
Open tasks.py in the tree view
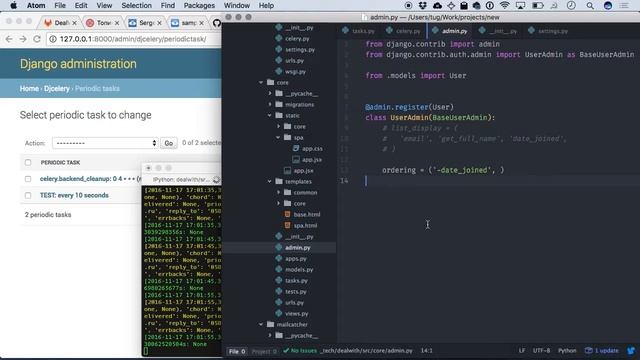(x=296, y=280)
